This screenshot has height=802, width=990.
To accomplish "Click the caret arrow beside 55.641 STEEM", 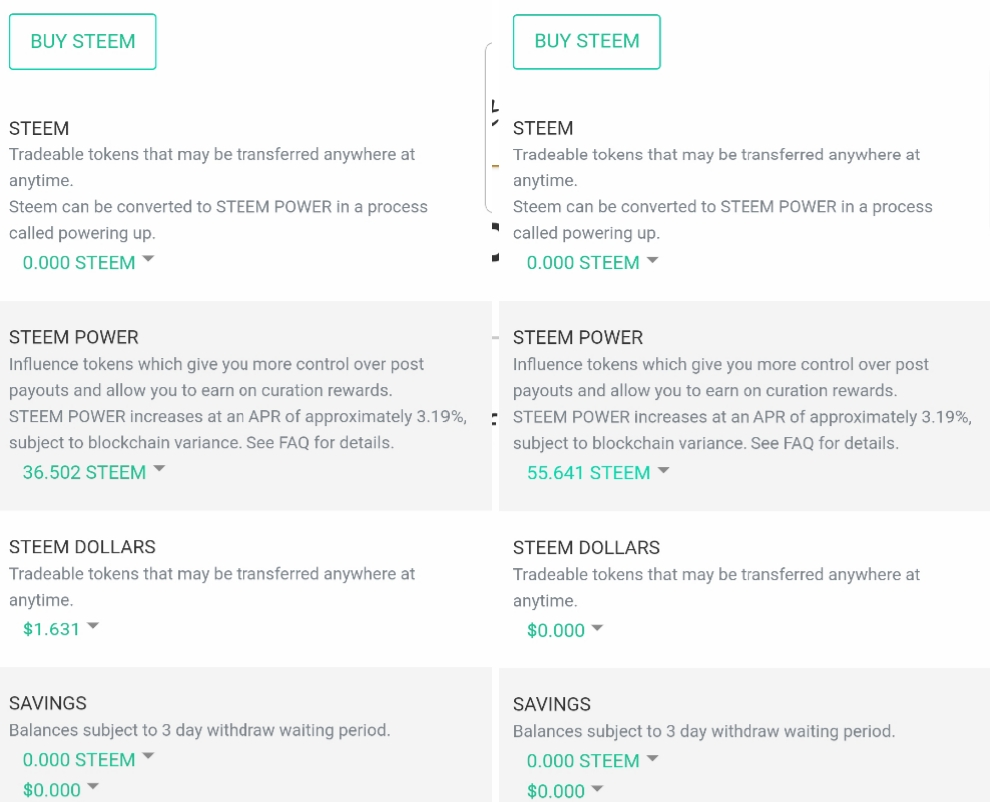I will 664,470.
